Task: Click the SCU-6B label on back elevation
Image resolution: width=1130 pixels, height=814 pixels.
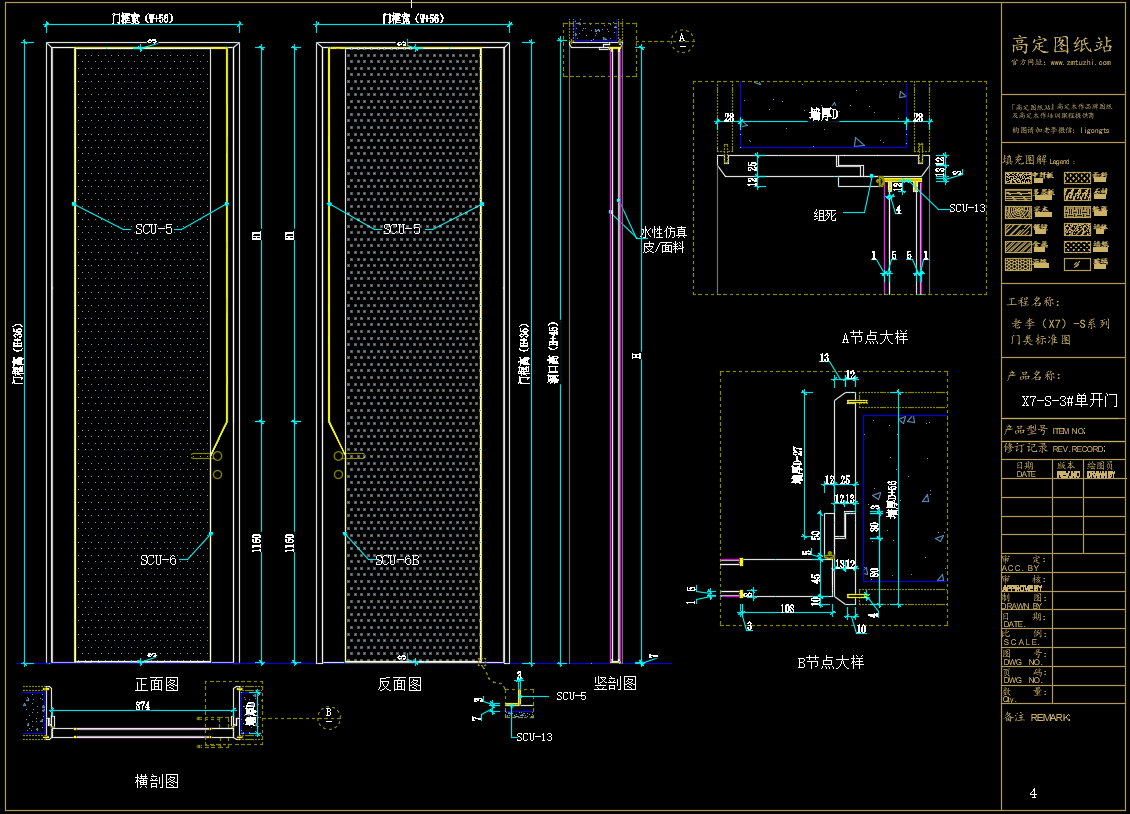Action: (x=397, y=561)
